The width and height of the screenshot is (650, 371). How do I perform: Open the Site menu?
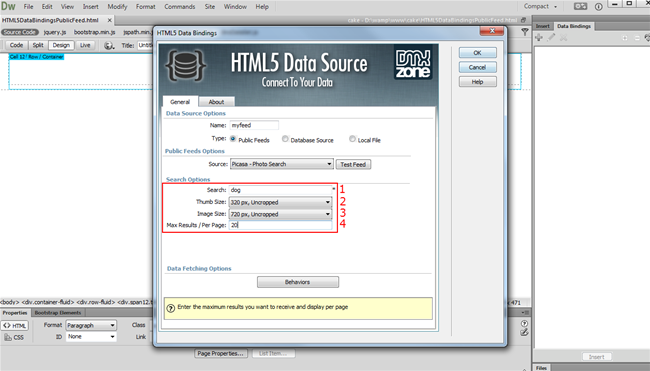click(x=210, y=7)
